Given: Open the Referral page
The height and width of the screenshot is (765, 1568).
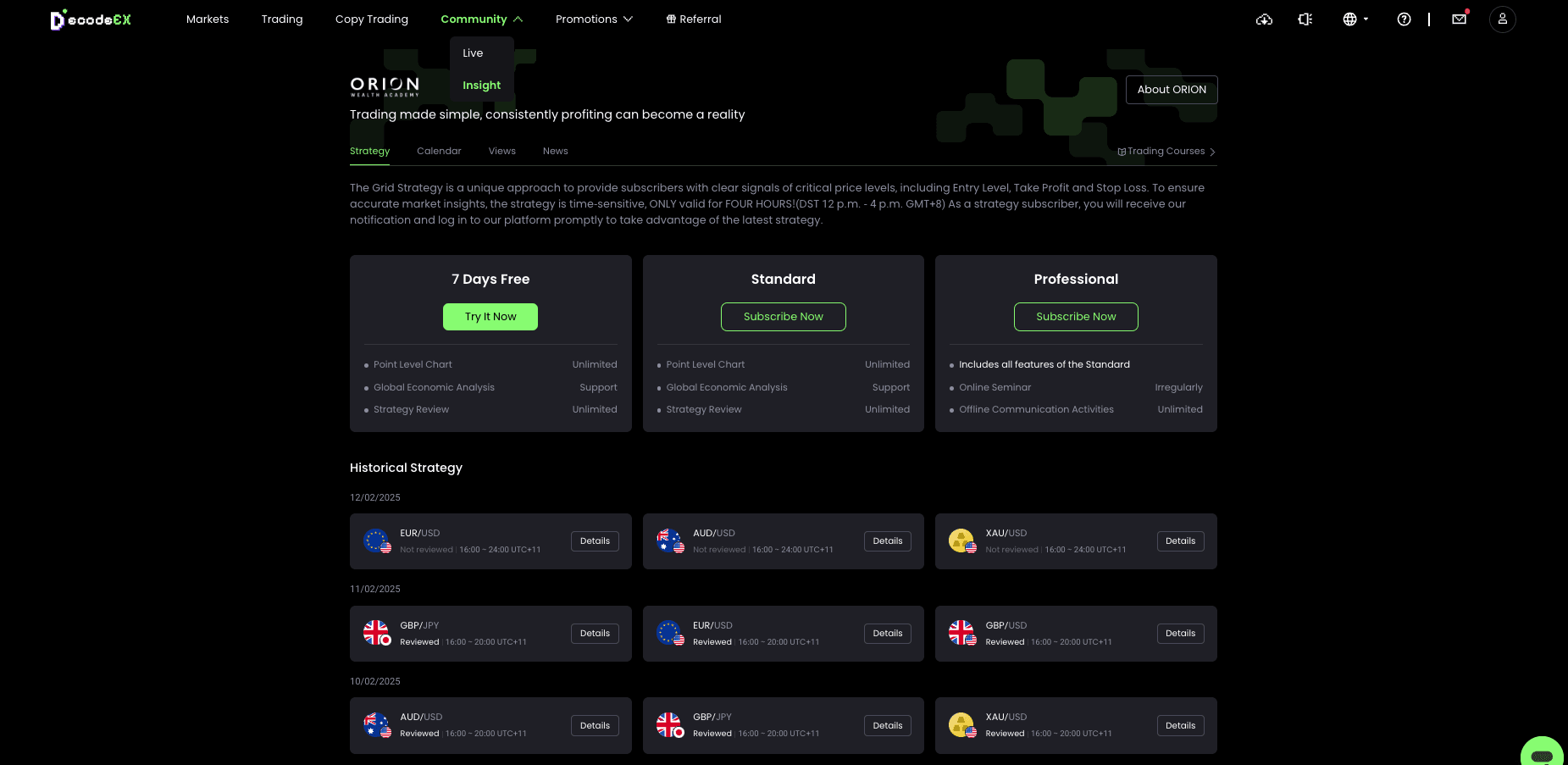Looking at the screenshot, I should 694,19.
